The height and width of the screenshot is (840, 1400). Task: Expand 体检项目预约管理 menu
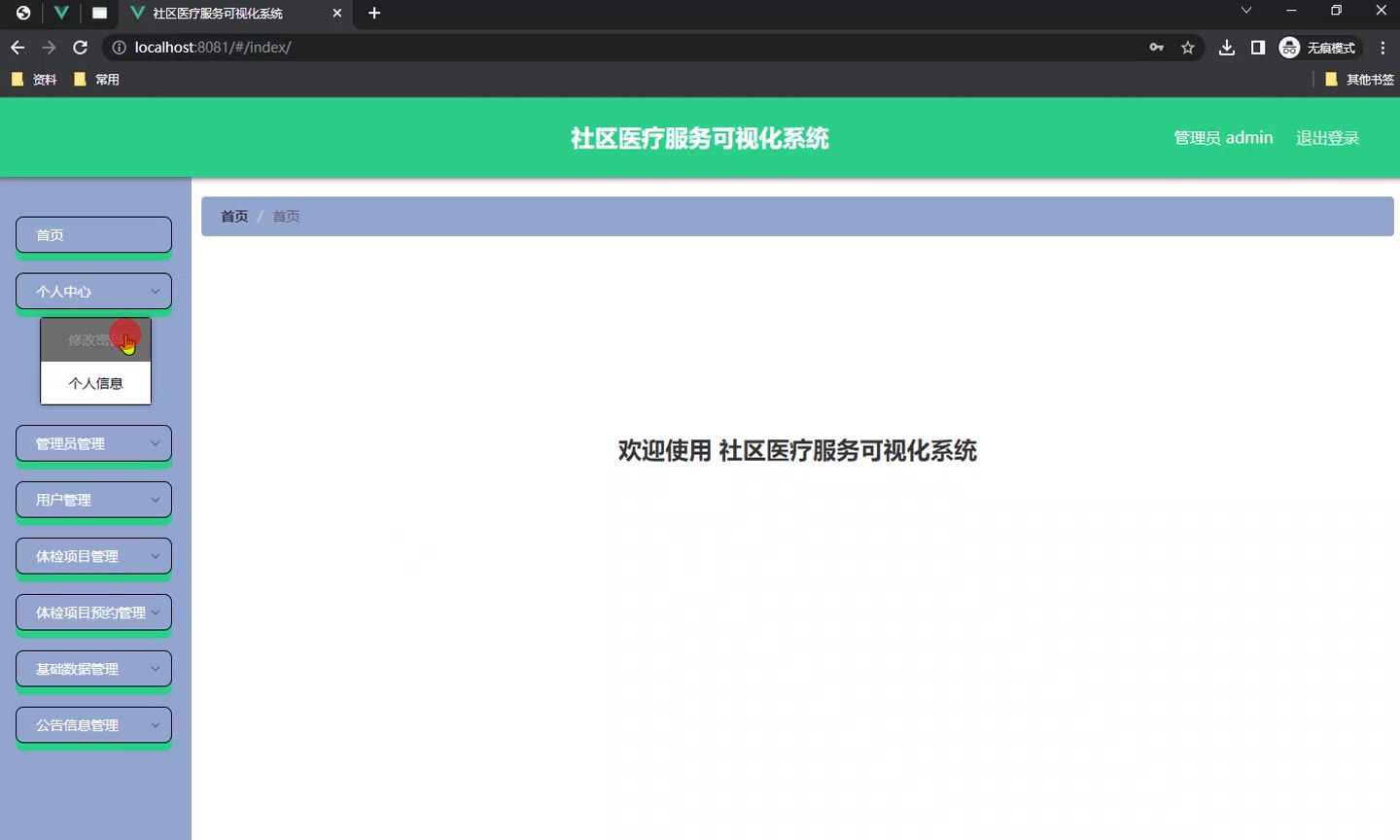[x=93, y=612]
